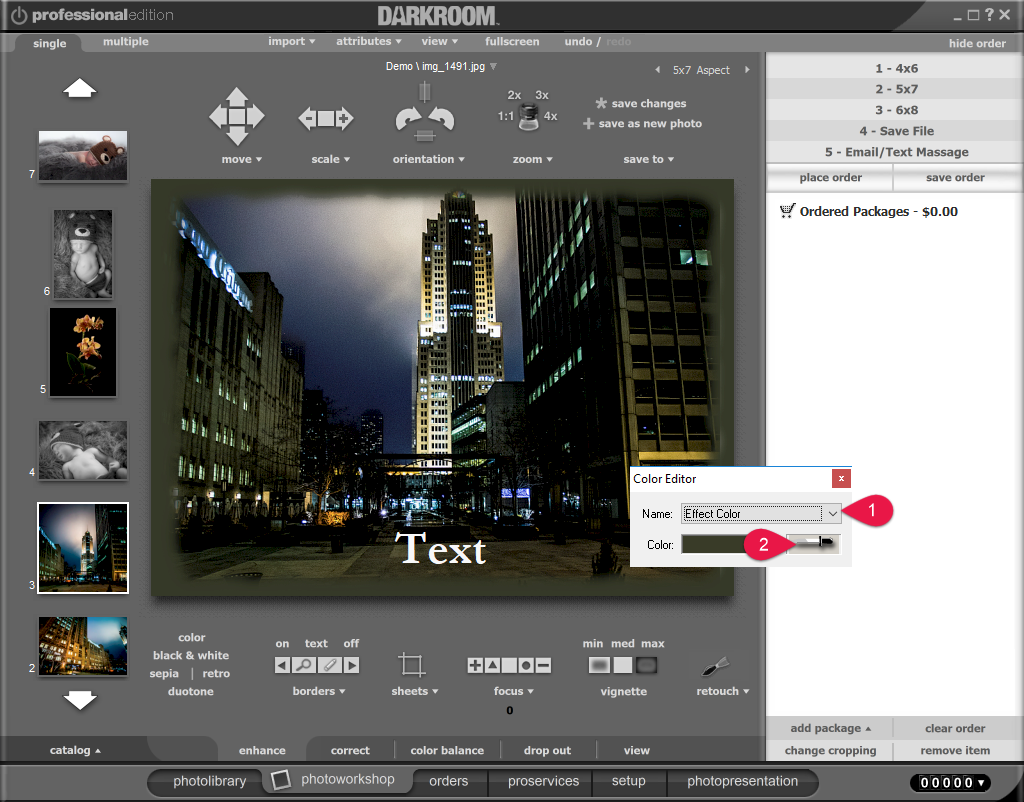This screenshot has width=1024, height=802.
Task: Click the scale plus/minus arrow icon
Action: pos(326,118)
